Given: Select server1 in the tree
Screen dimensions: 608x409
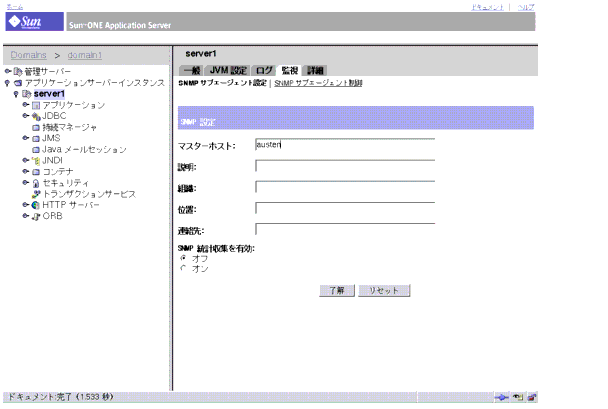Looking at the screenshot, I should (49, 94).
